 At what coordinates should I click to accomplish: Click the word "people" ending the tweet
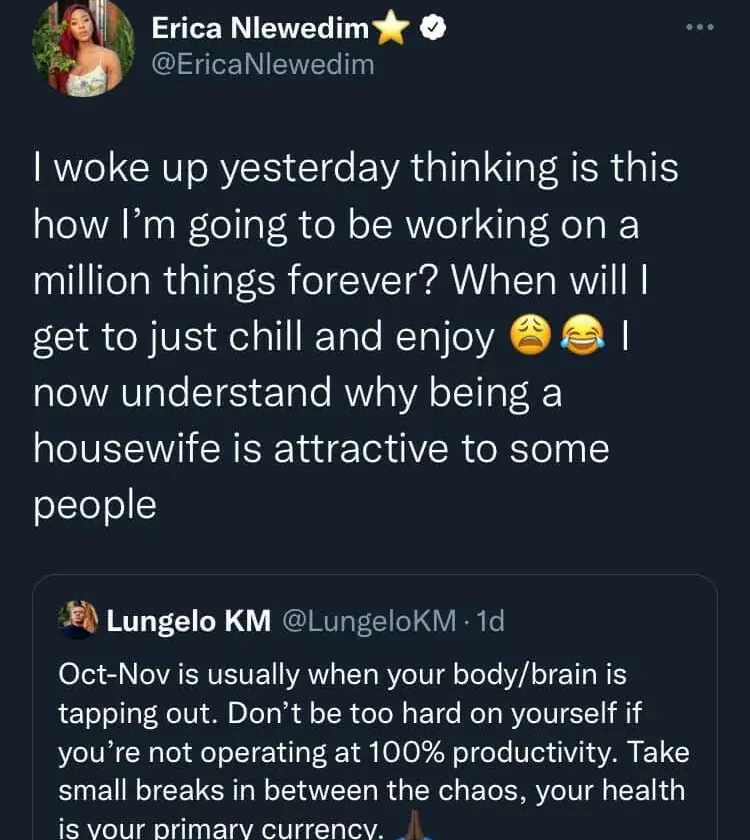(x=95, y=505)
